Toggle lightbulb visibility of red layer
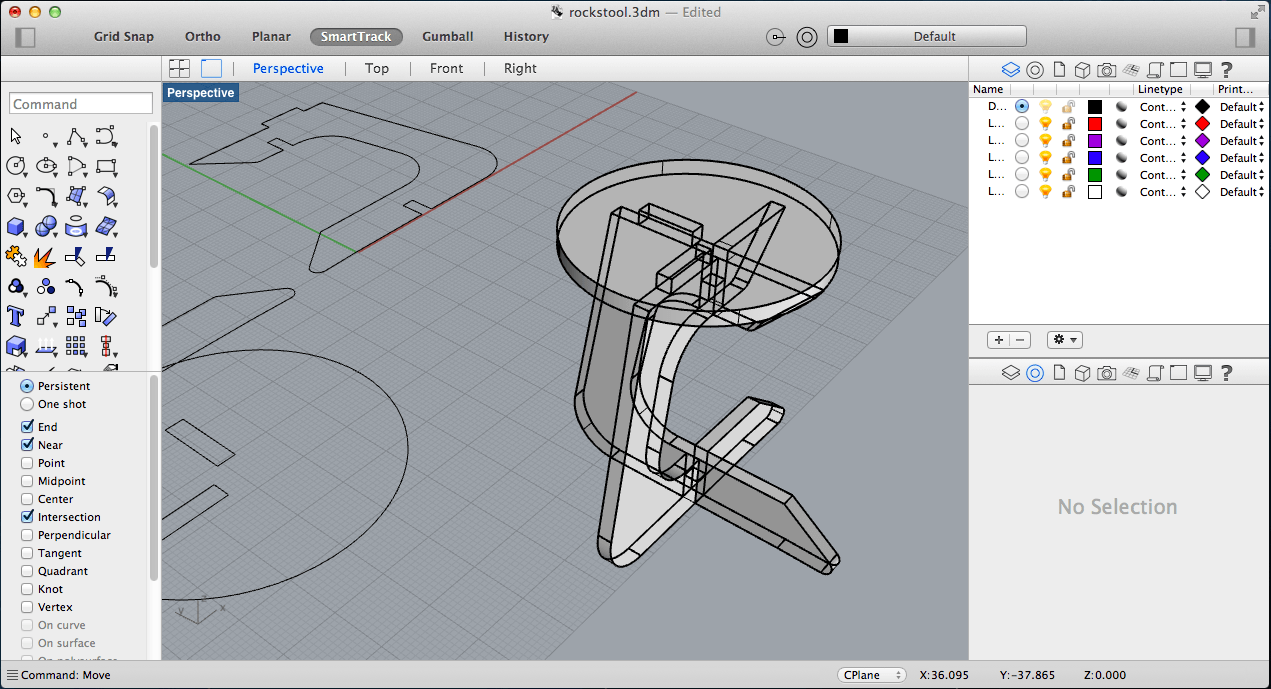Viewport: 1271px width, 689px height. tap(1046, 124)
